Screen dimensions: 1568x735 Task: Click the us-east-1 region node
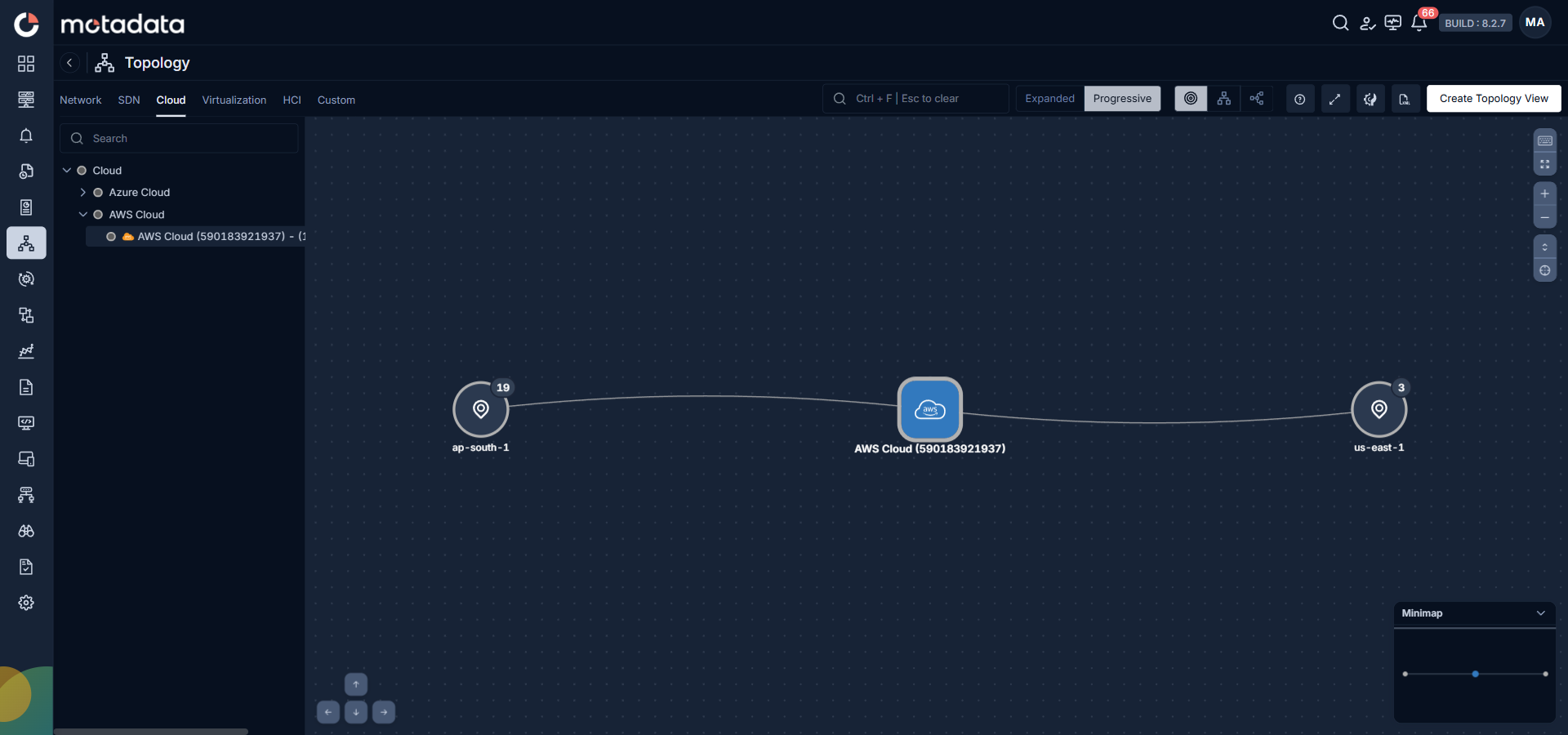(x=1379, y=409)
